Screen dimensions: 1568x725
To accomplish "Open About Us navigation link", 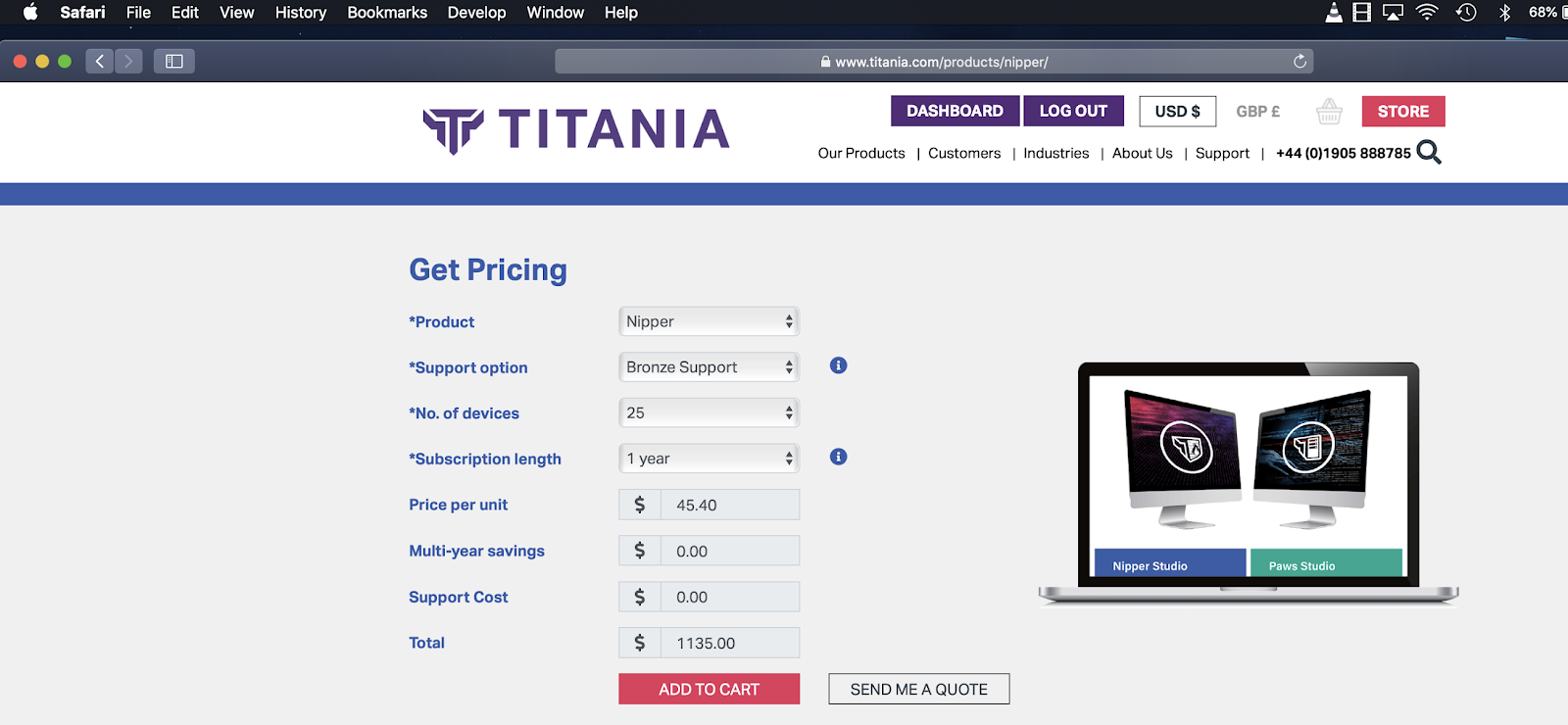I will [x=1142, y=153].
